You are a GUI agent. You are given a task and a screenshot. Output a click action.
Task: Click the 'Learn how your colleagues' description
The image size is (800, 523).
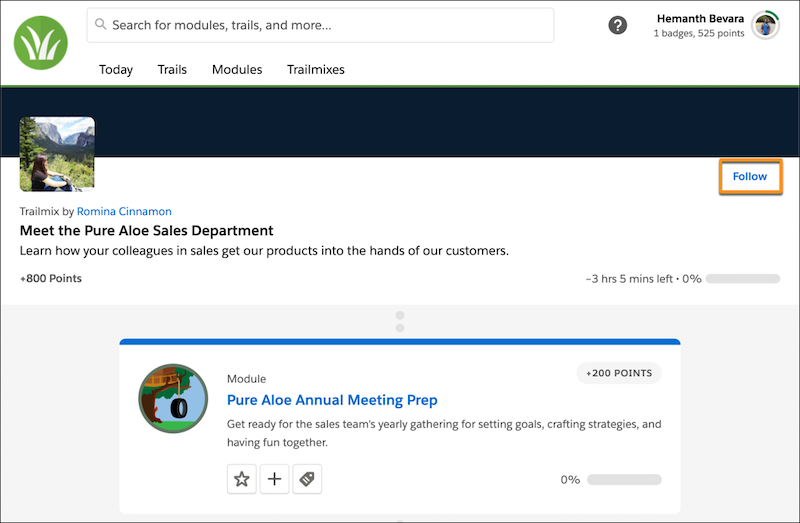pyautogui.click(x=264, y=251)
